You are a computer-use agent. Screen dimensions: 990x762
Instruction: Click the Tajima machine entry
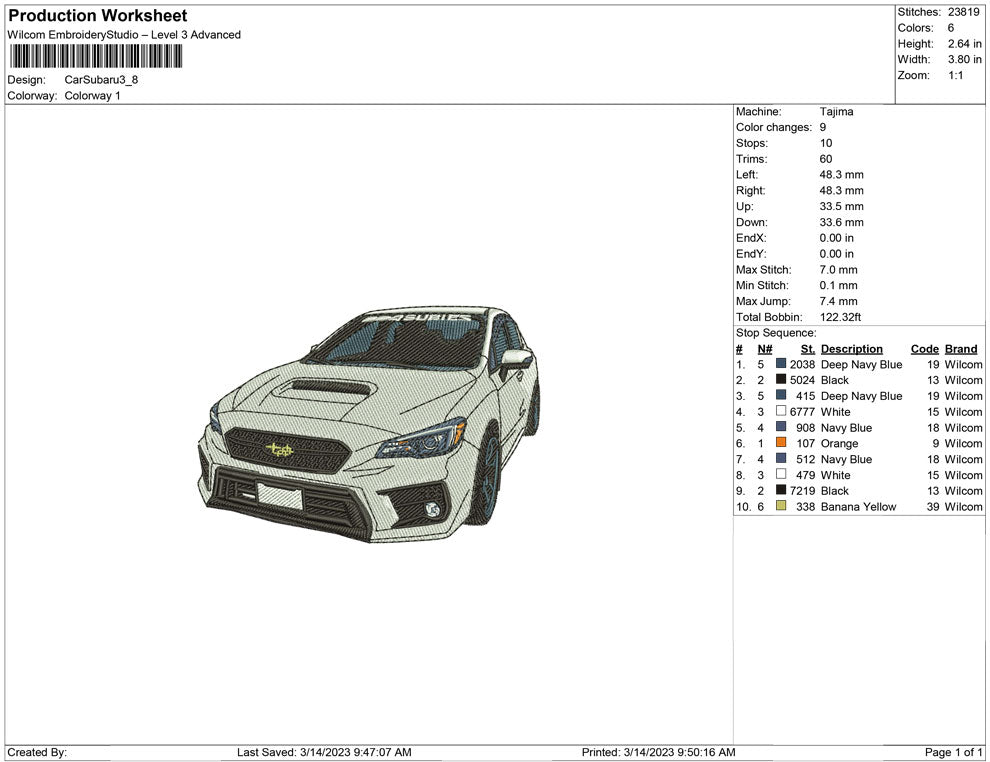(x=836, y=112)
